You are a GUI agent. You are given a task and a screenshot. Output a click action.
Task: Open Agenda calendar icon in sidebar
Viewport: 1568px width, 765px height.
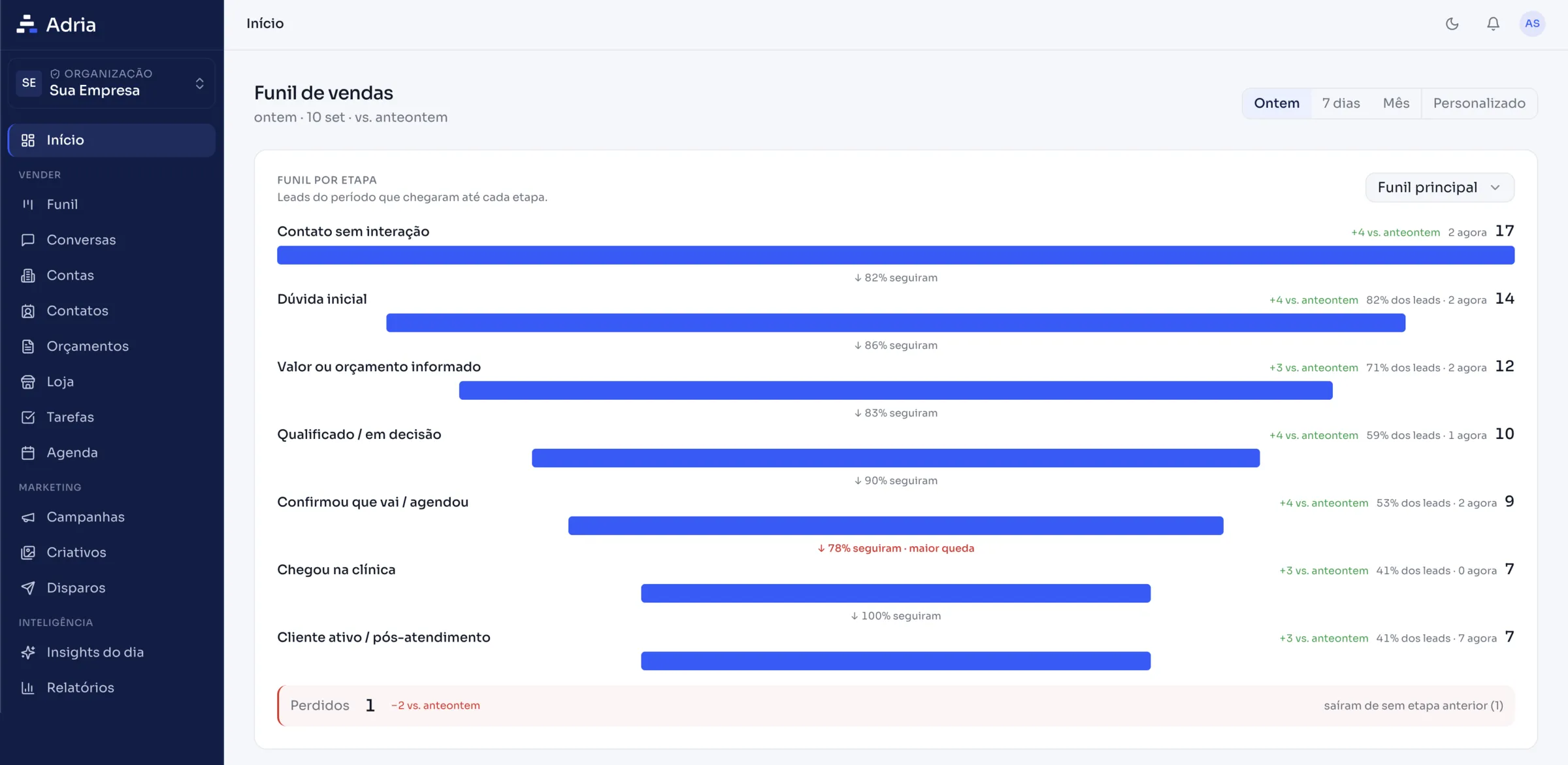[x=27, y=453]
